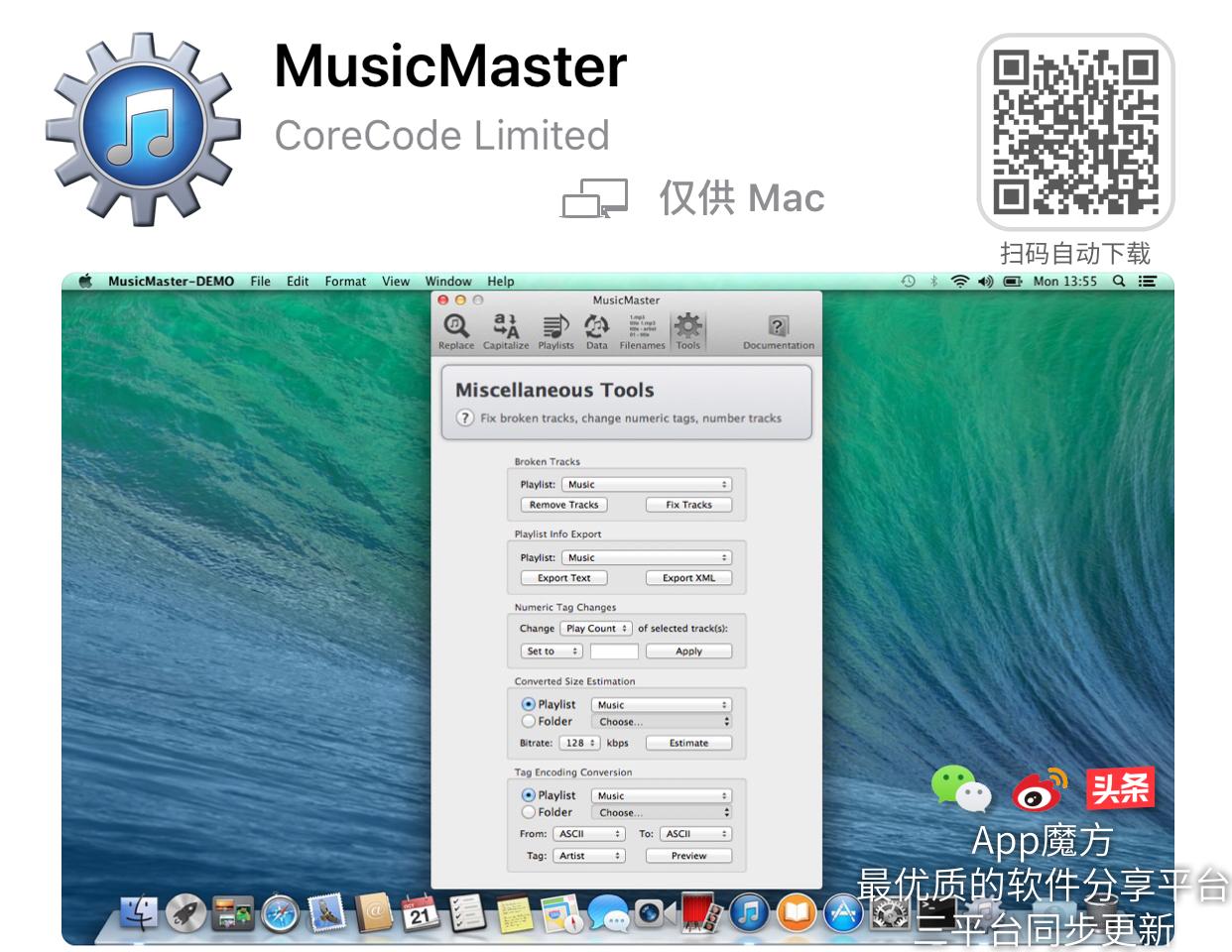
Task: Open Notification Center list icon
Action: pyautogui.click(x=1148, y=282)
